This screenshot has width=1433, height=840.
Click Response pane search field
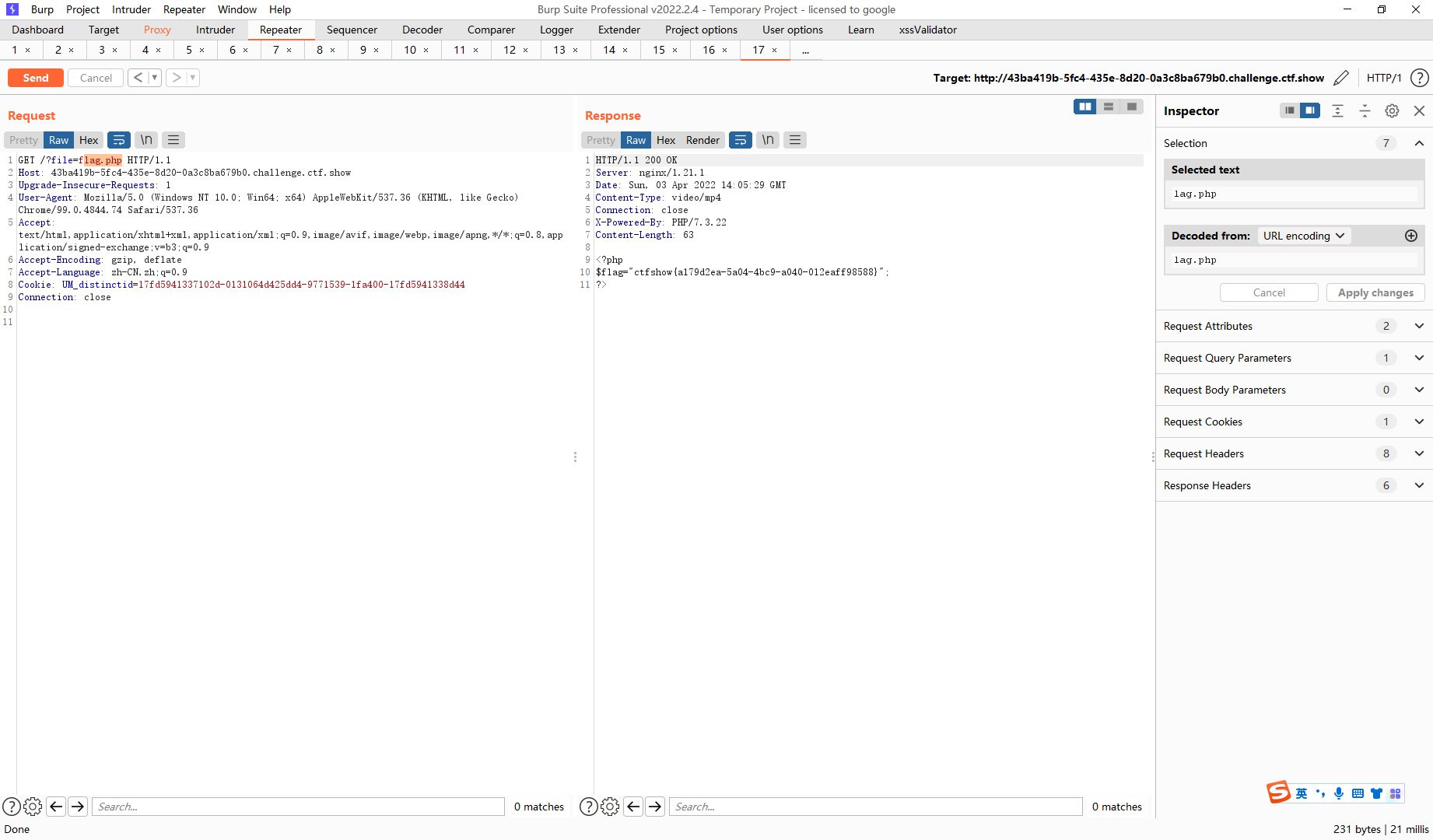point(875,807)
